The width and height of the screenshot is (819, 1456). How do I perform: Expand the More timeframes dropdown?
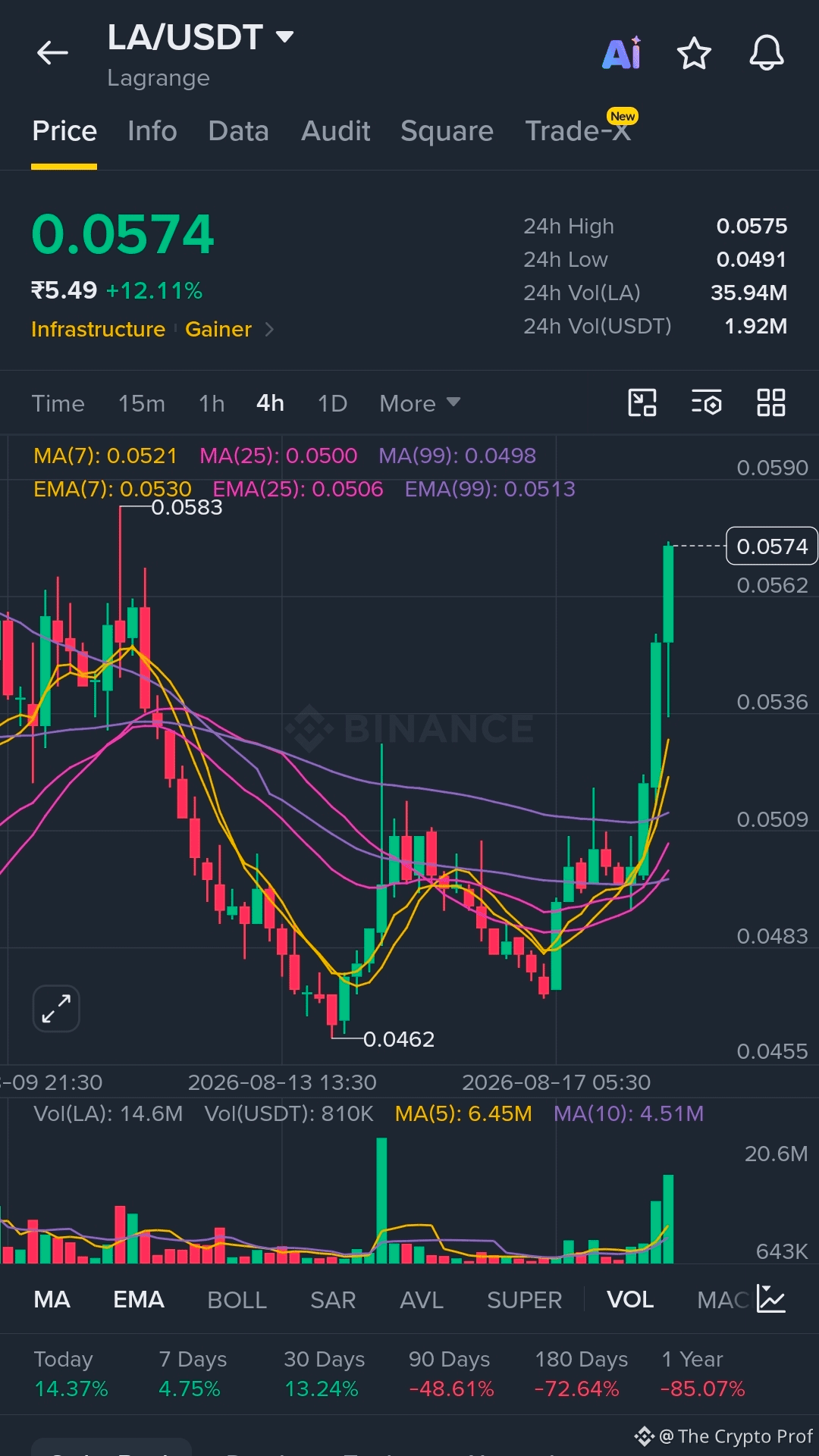(x=419, y=403)
